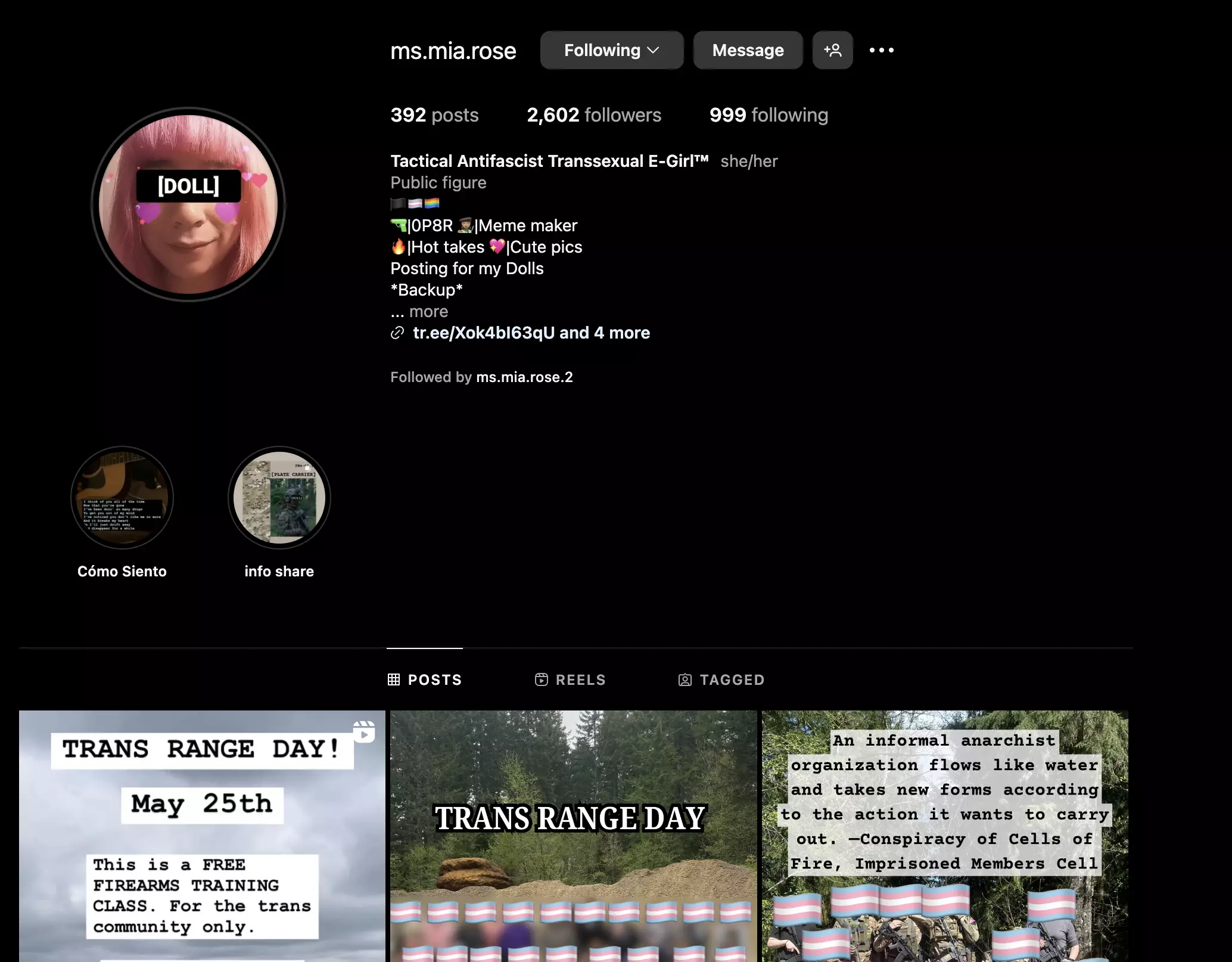Image resolution: width=1232 pixels, height=962 pixels.
Task: Click the Meme maker bio line
Action: [484, 225]
